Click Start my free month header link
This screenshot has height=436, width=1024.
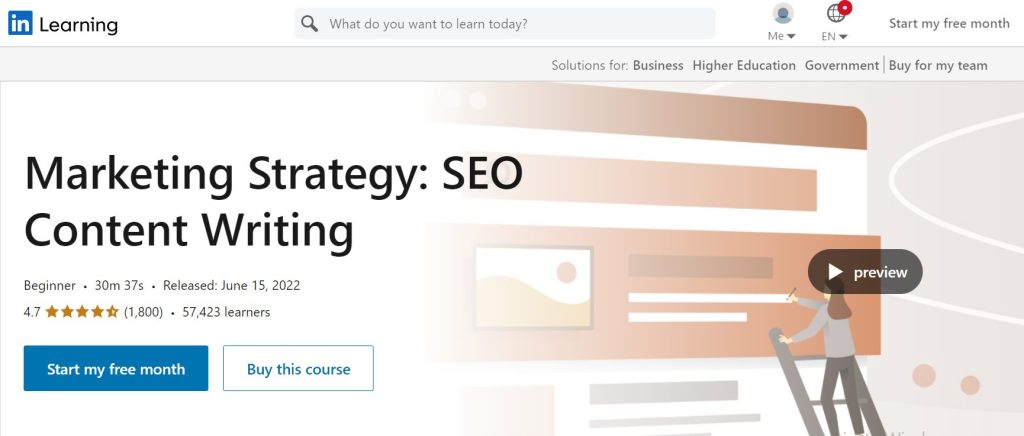click(949, 24)
